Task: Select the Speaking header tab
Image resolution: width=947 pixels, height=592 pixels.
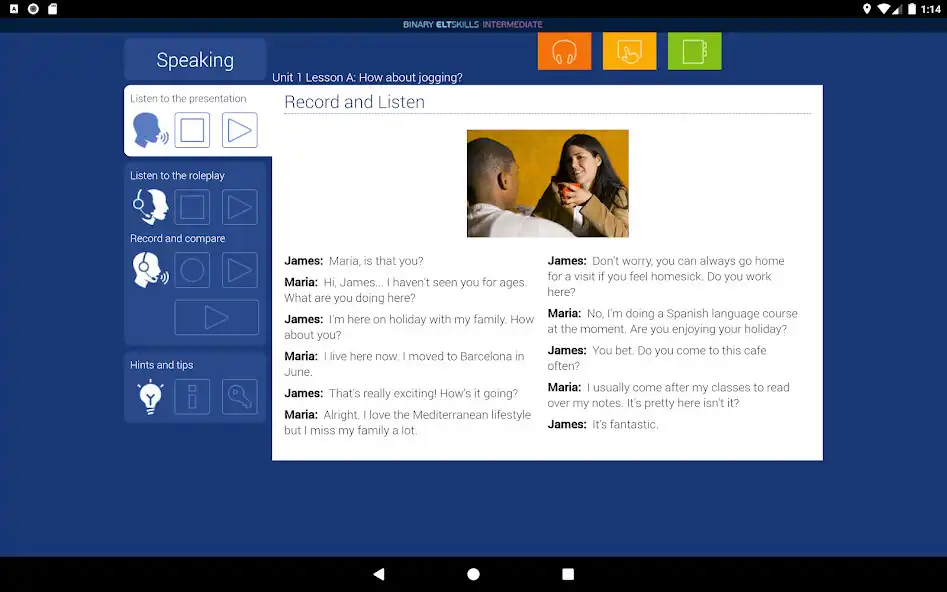Action: click(x=195, y=60)
